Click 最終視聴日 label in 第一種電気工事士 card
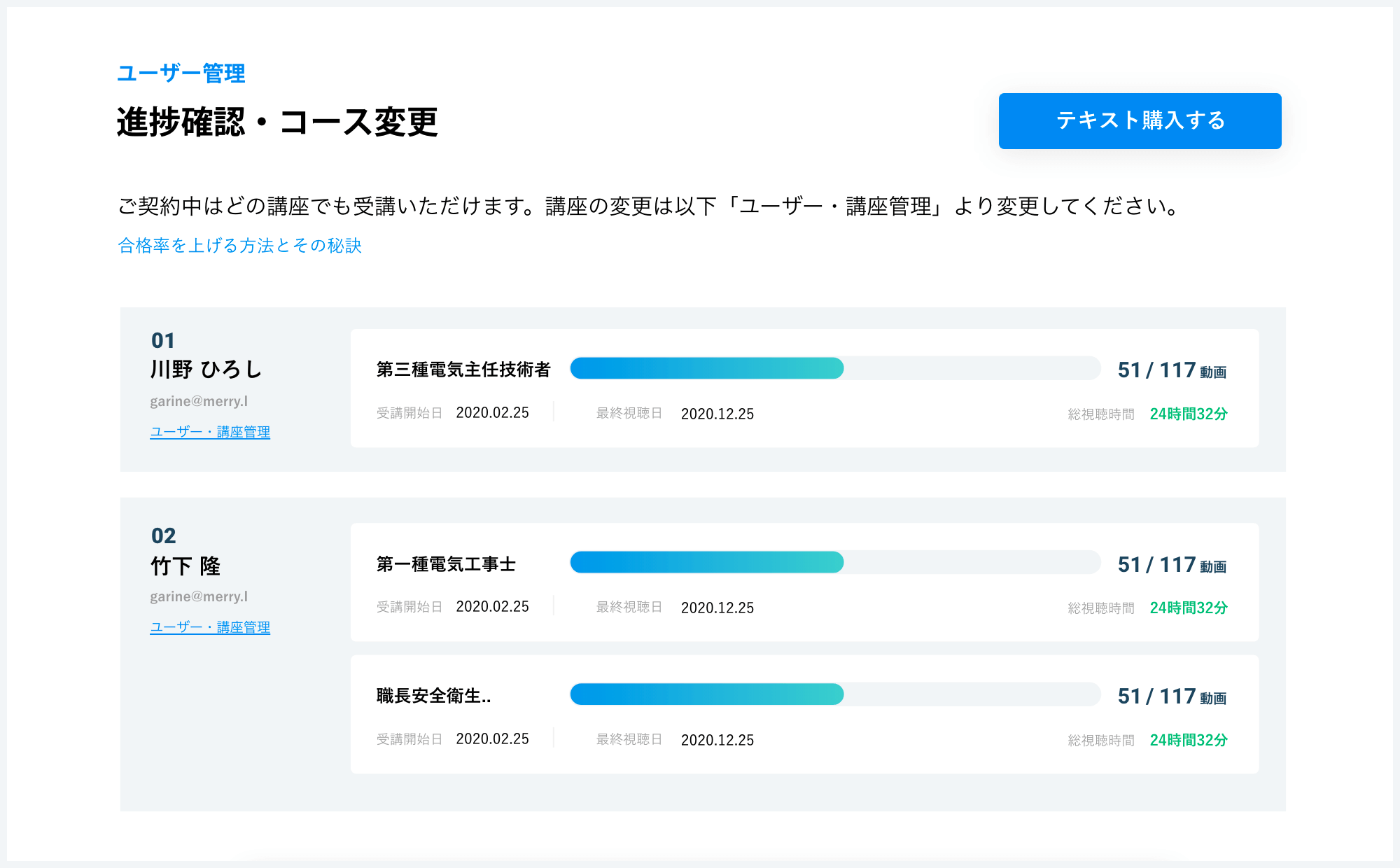This screenshot has width=1400, height=868. pos(629,607)
